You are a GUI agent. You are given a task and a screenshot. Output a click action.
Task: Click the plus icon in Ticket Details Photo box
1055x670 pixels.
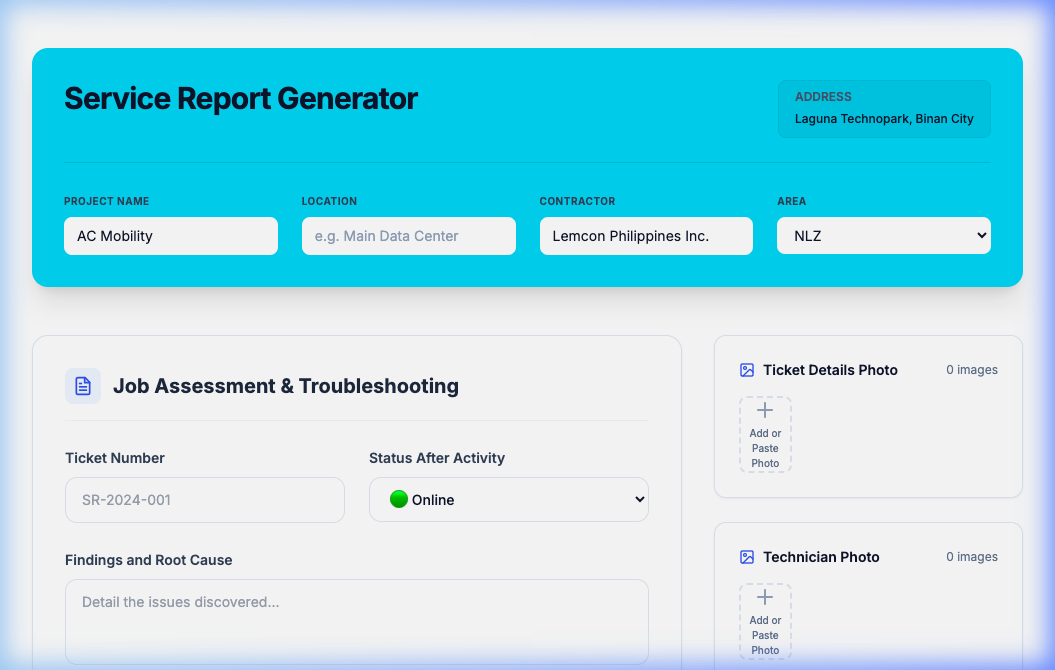tap(765, 411)
